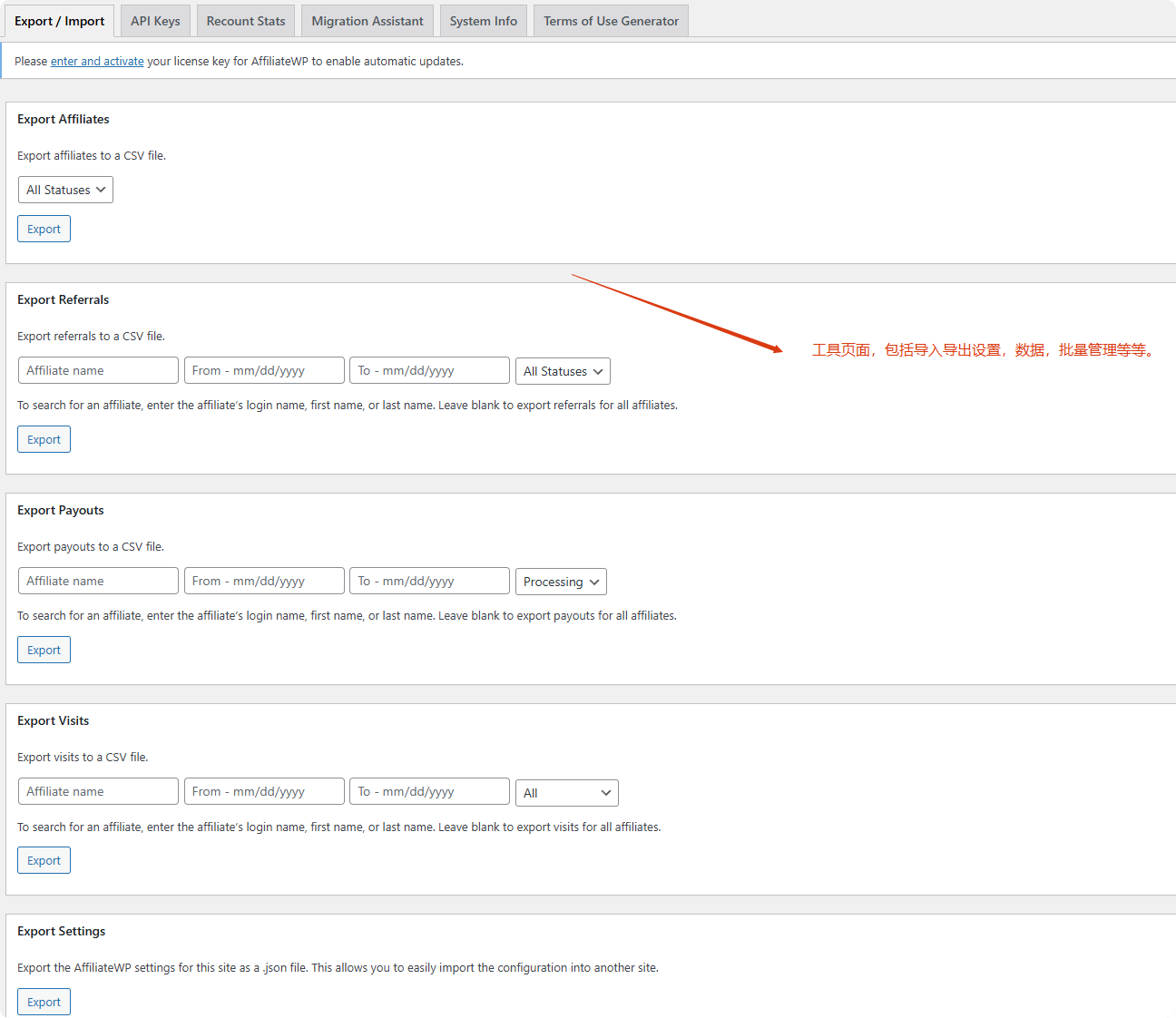1176x1018 pixels.
Task: Click 'Export visits to a CSV file.' text
Action: point(83,757)
